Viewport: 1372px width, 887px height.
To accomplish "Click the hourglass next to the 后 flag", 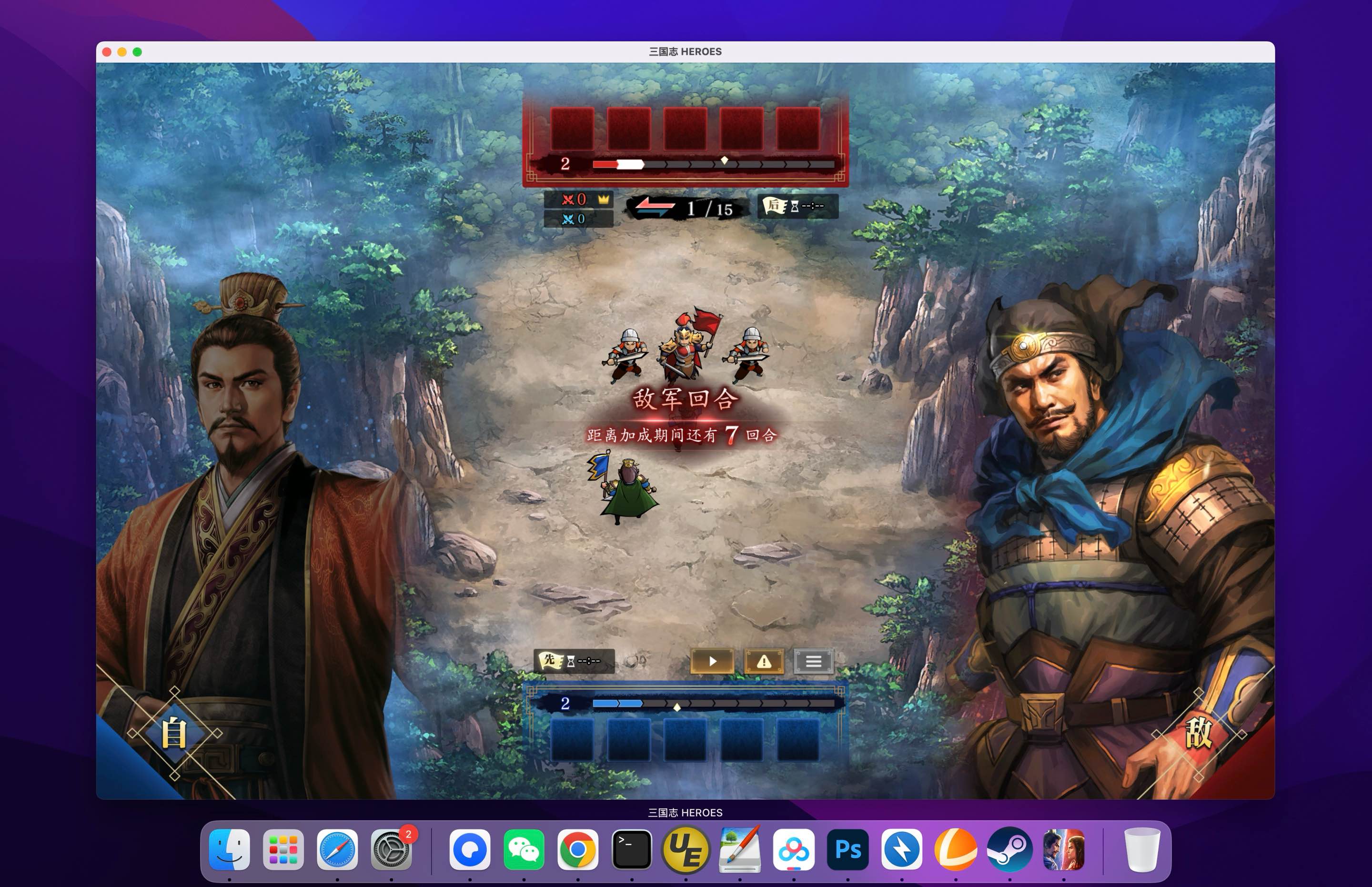I will [x=794, y=206].
